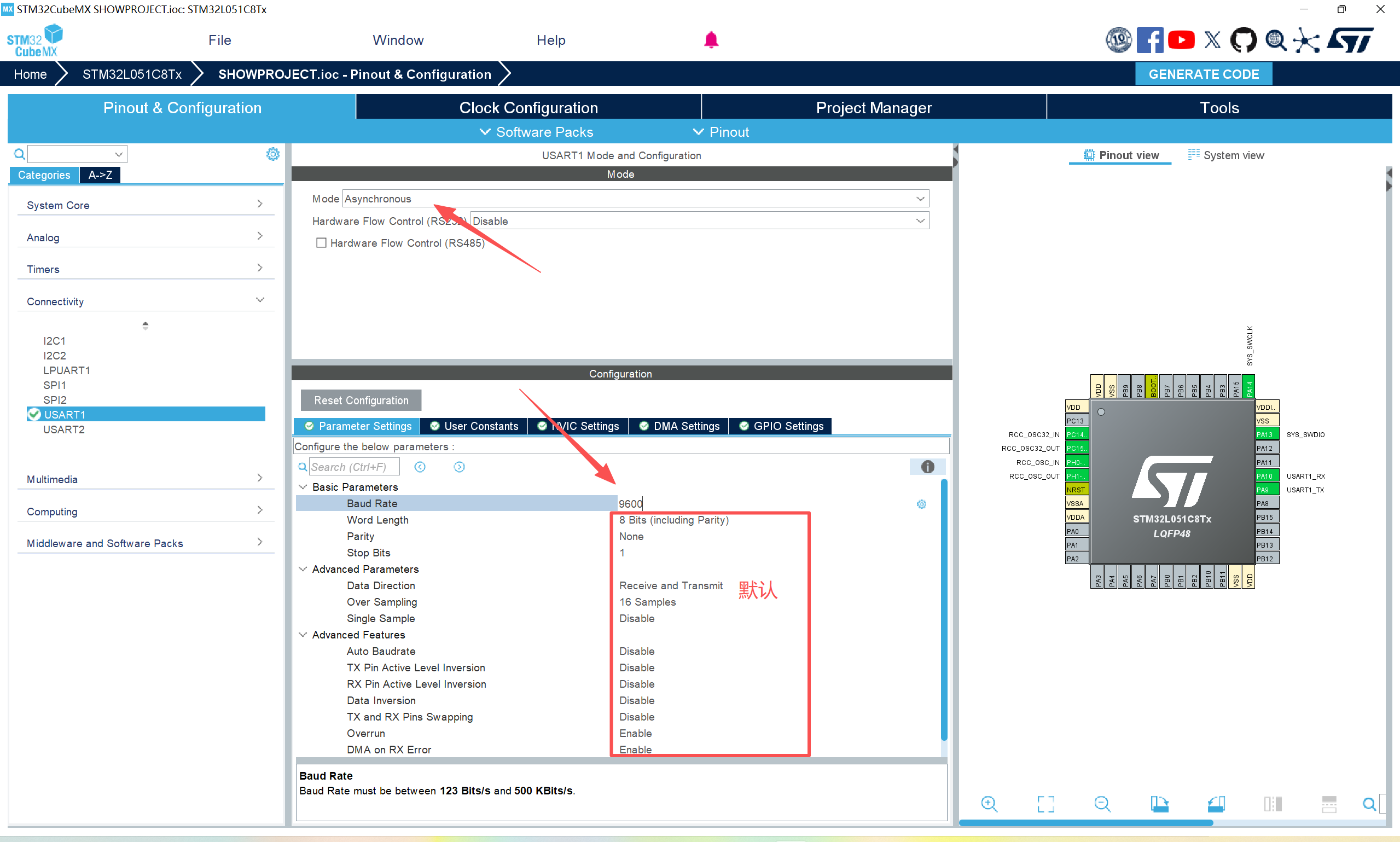Image resolution: width=1400 pixels, height=842 pixels.
Task: Open the GPIO Settings tab
Action: click(781, 426)
